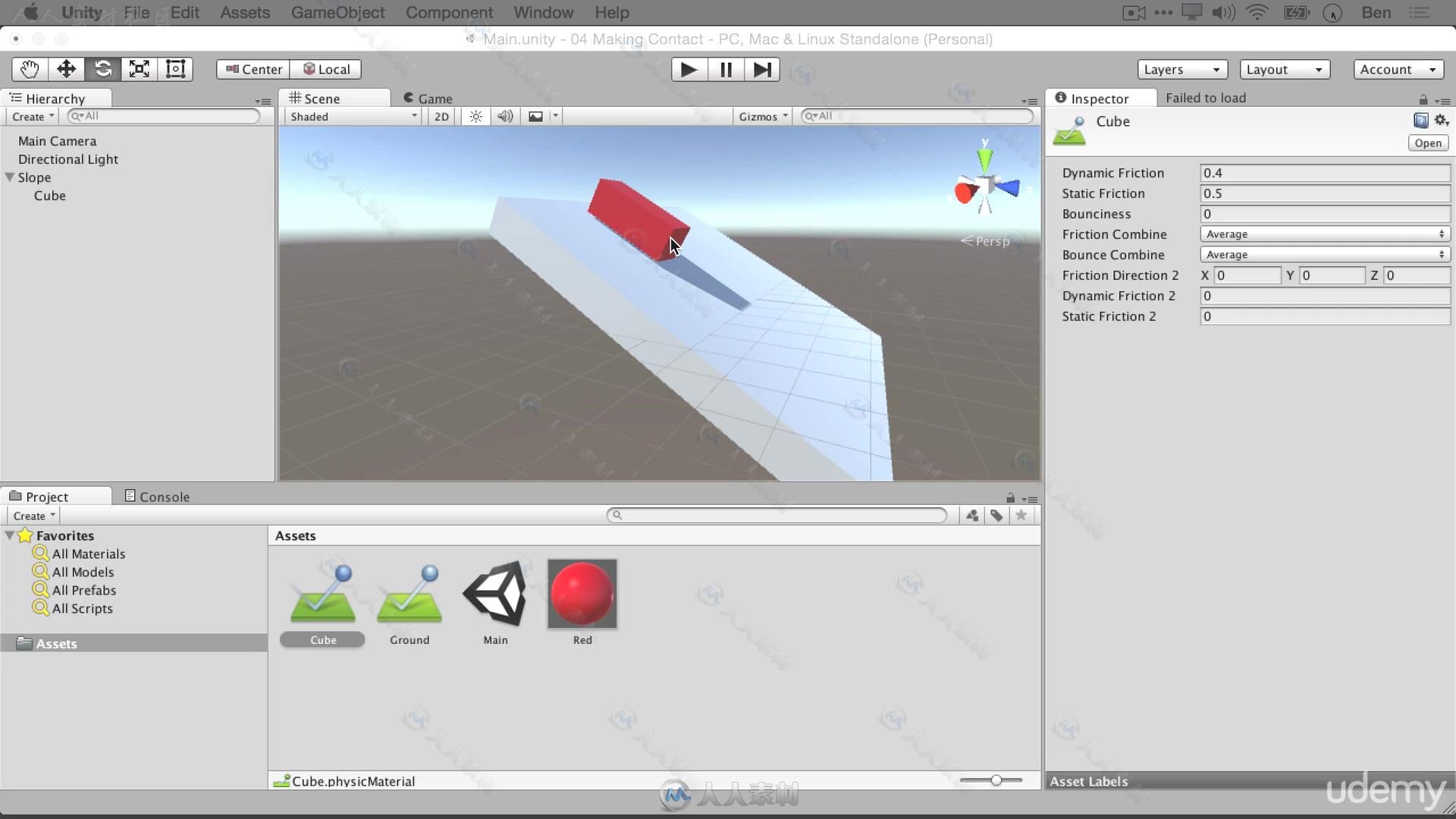Select the Move tool icon

[65, 69]
